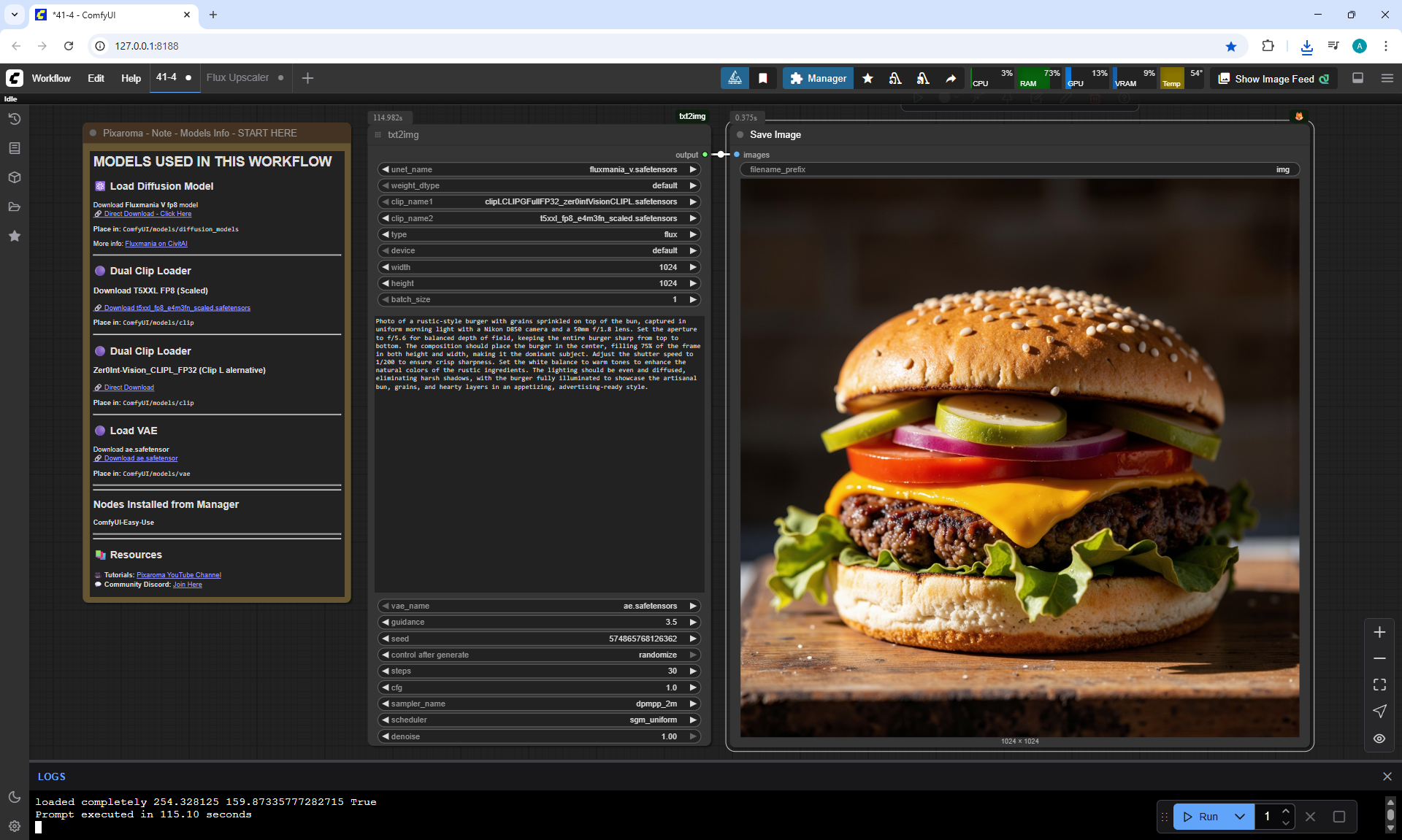The width and height of the screenshot is (1402, 840).
Task: Click the bookmark icon in top toolbar
Action: (763, 78)
